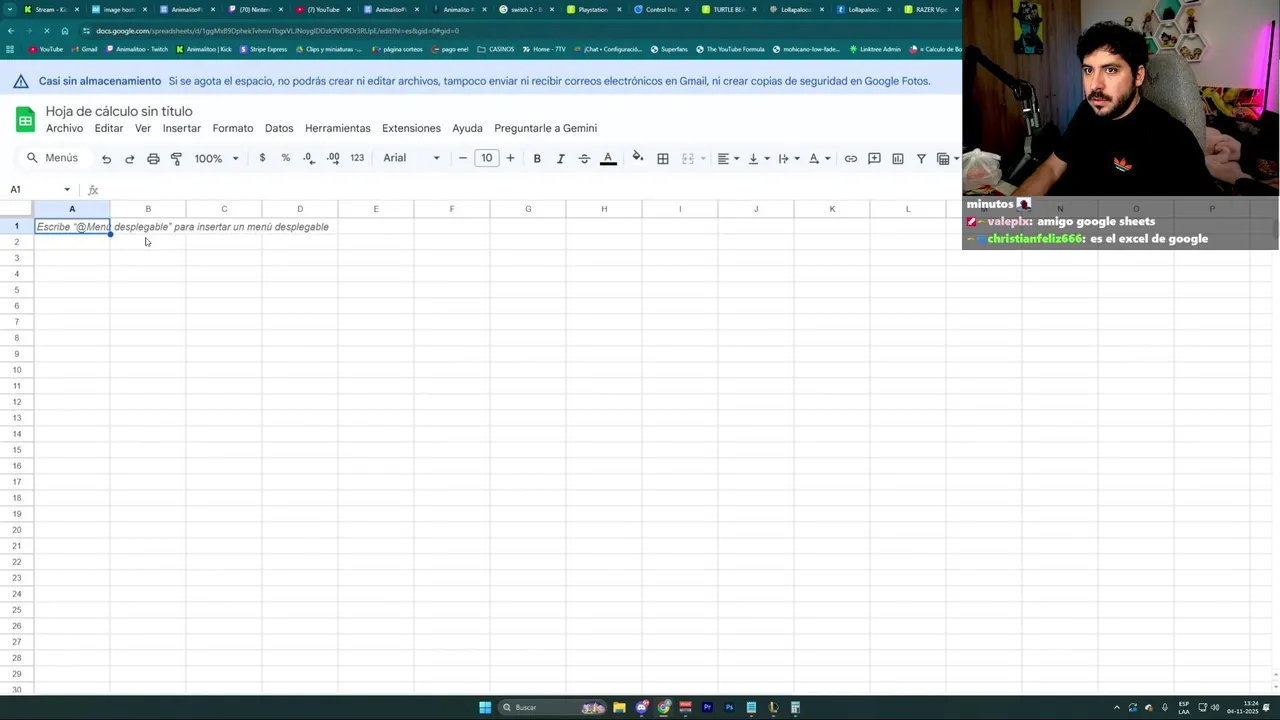The width and height of the screenshot is (1280, 720).
Task: Open number format 123 menu
Action: click(357, 158)
